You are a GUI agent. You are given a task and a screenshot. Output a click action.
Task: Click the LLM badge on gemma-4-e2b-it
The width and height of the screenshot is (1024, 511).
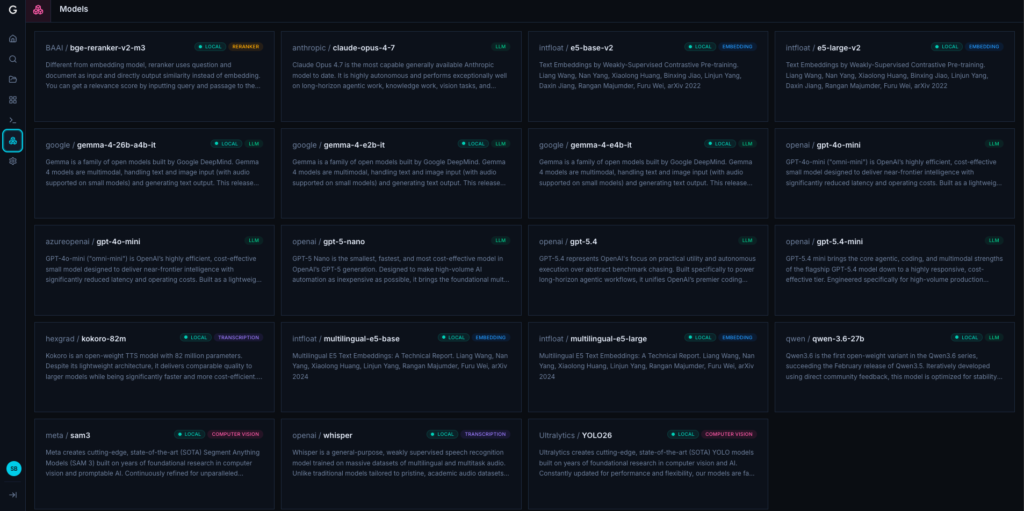(501, 144)
